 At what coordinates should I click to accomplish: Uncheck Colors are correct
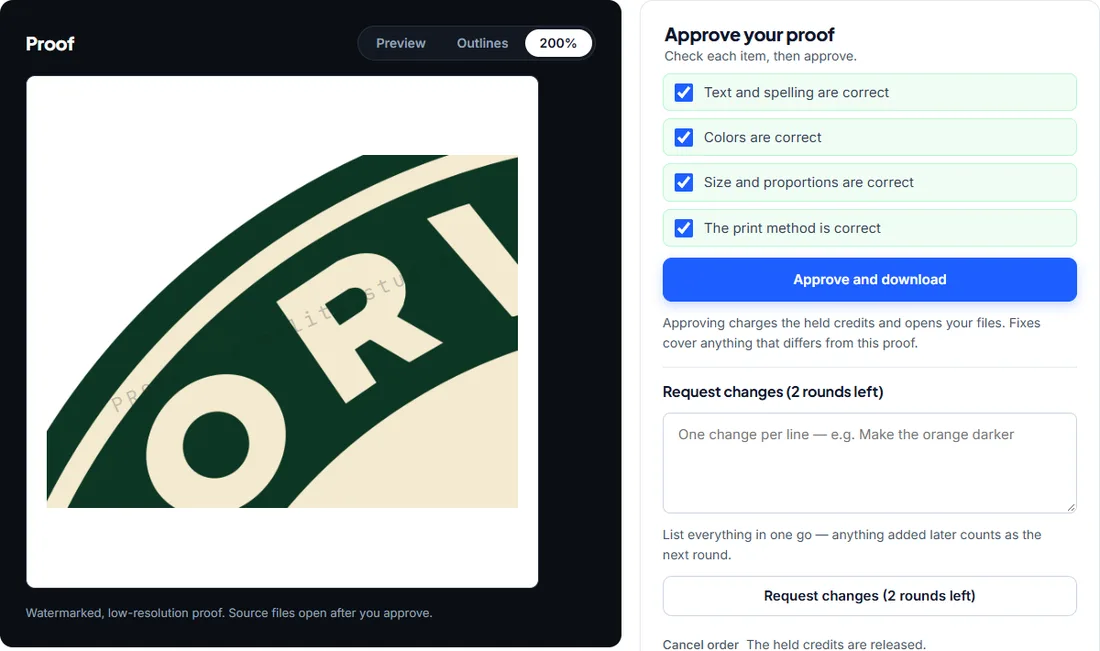pos(683,137)
